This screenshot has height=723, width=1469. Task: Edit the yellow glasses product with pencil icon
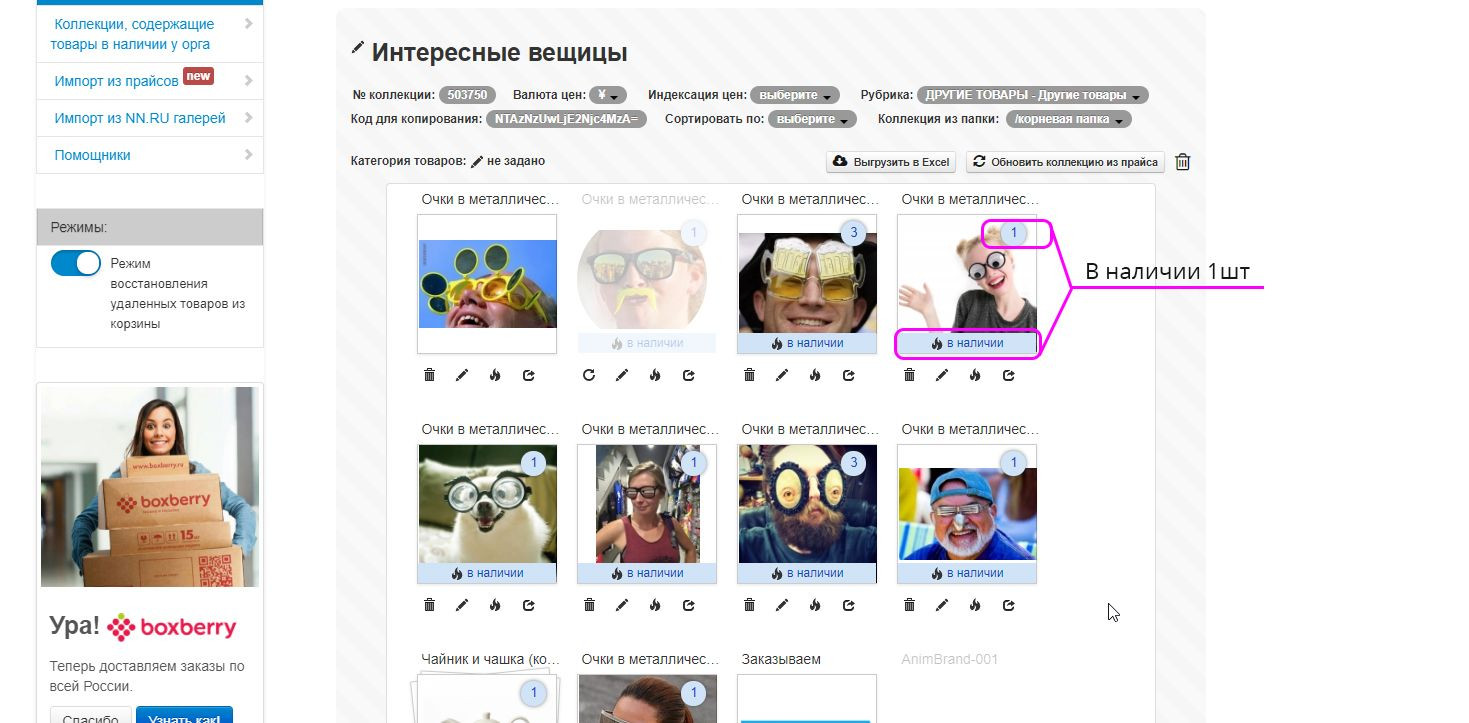[x=462, y=375]
